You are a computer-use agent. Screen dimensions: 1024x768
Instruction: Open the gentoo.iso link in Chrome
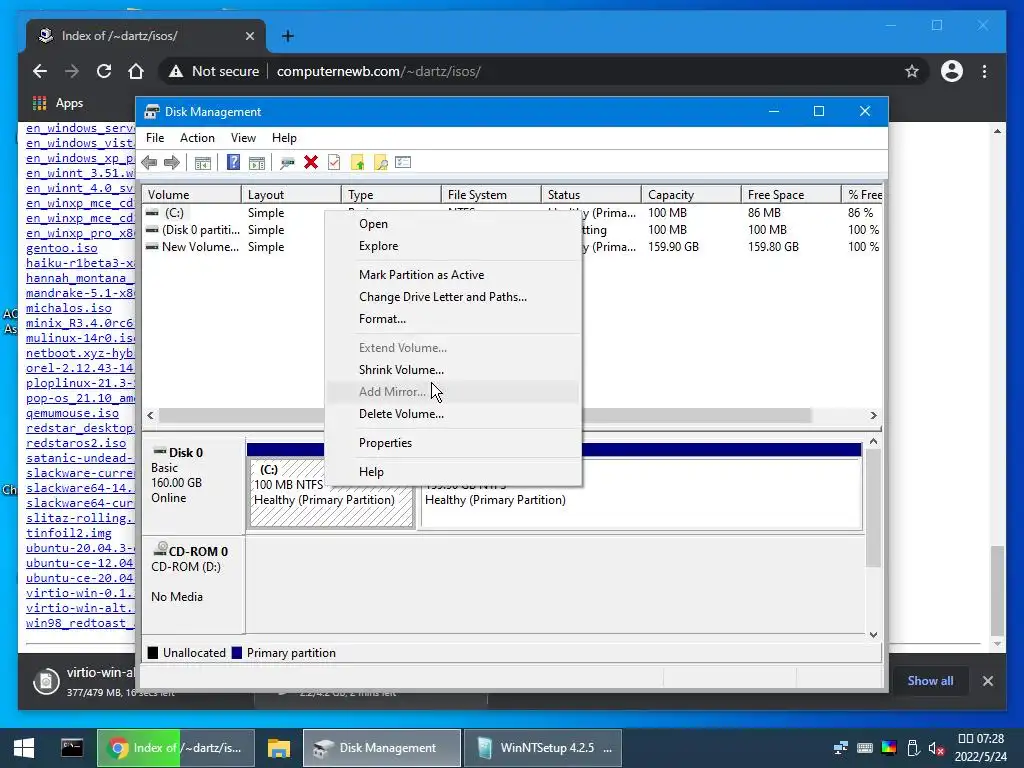pos(62,248)
